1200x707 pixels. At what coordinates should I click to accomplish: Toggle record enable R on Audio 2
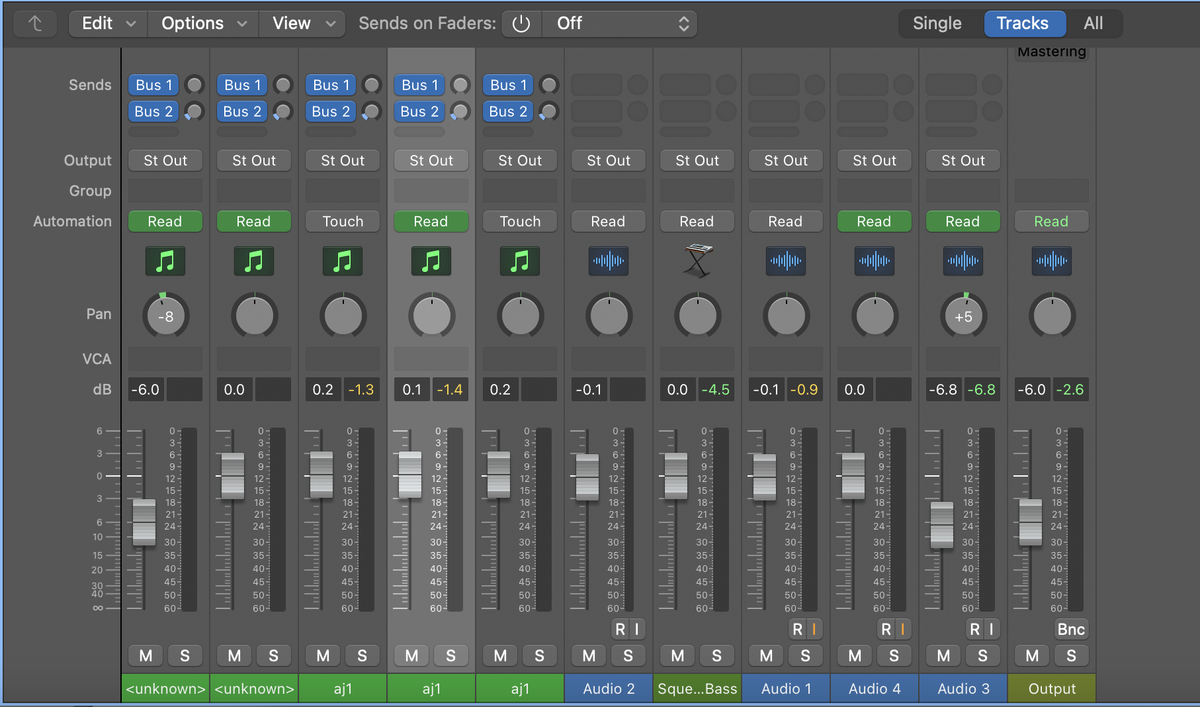point(620,629)
